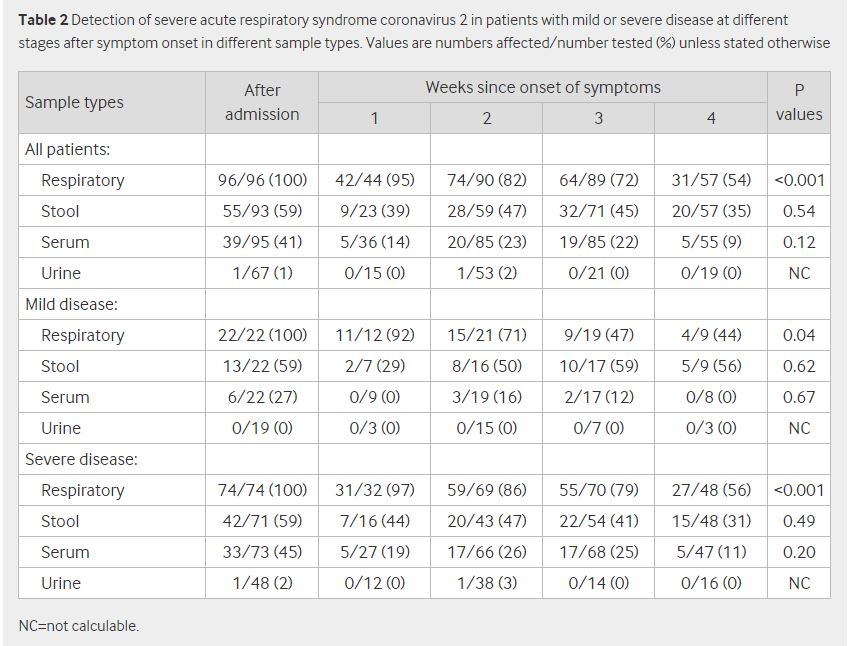Click the 0.04 P value cell
The width and height of the screenshot is (848, 646).
798,335
